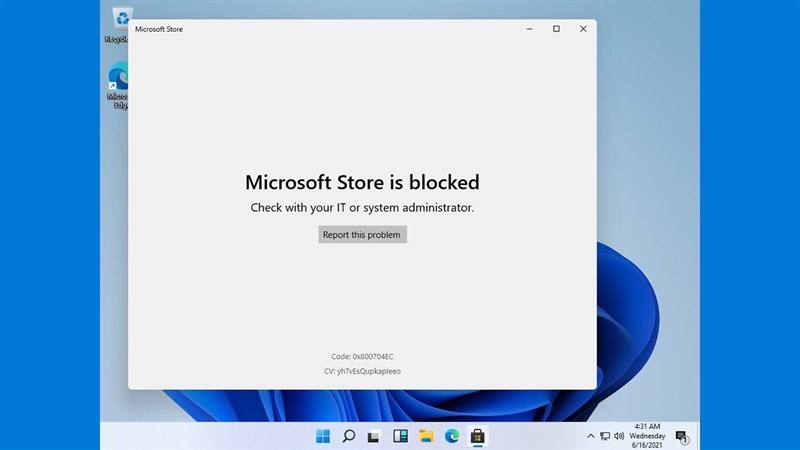Select Microsoft Store taskbar icon
800x450 pixels.
point(478,436)
